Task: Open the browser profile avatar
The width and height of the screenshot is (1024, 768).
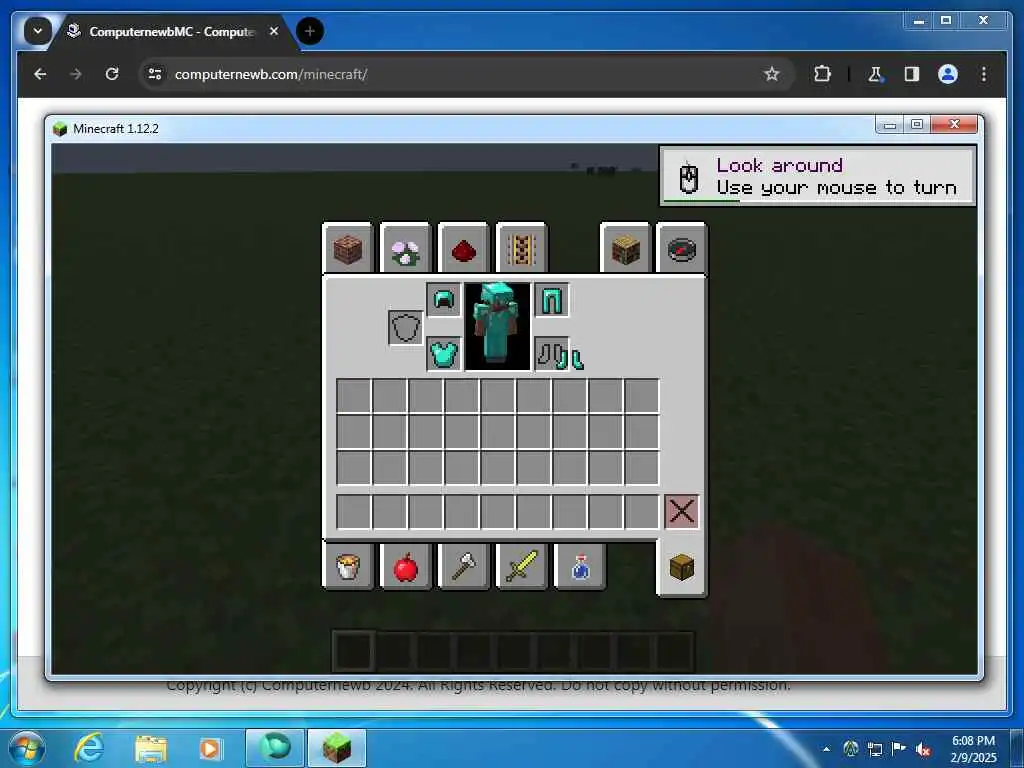Action: [x=948, y=74]
